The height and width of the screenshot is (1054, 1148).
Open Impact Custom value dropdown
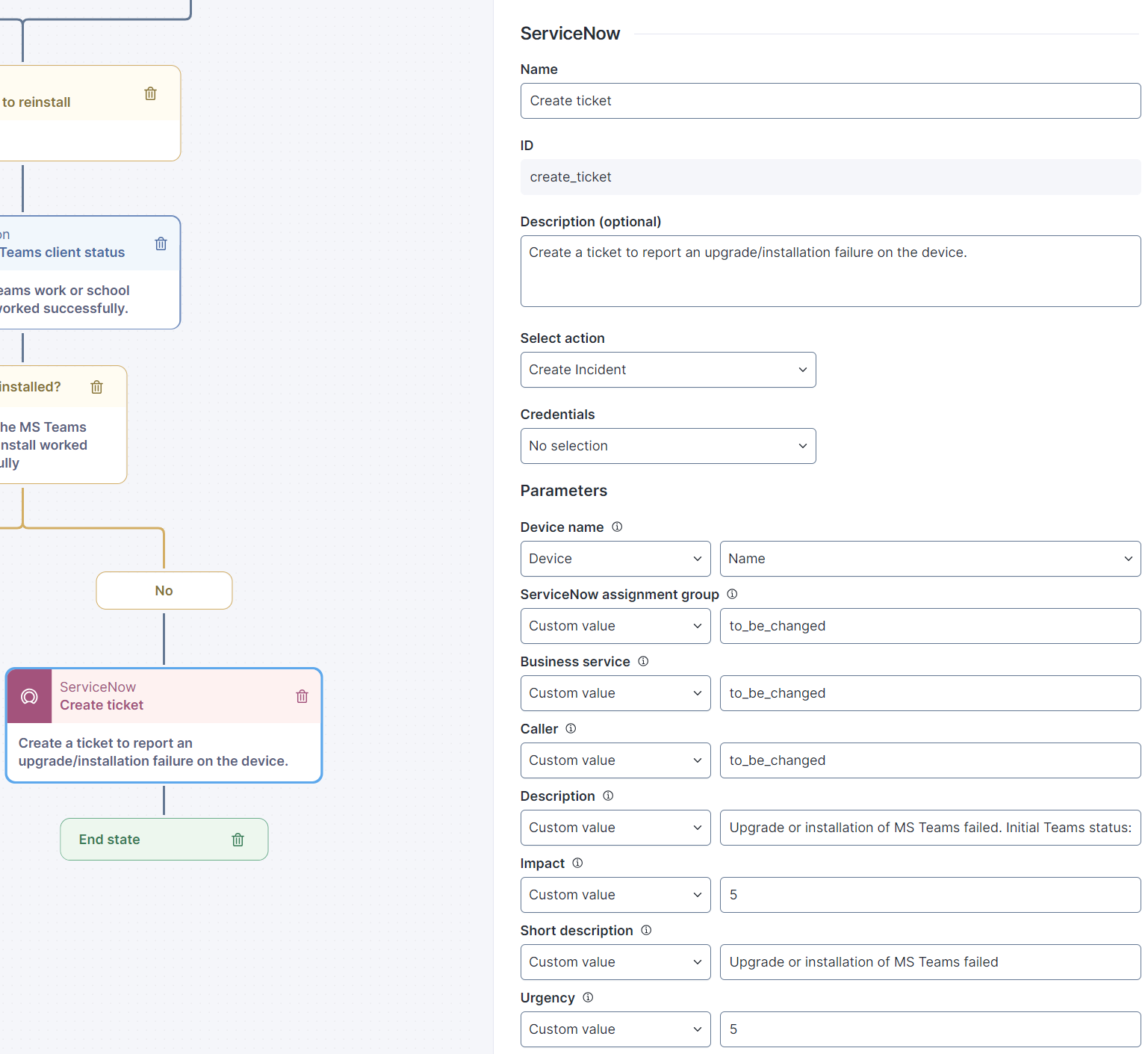(615, 895)
